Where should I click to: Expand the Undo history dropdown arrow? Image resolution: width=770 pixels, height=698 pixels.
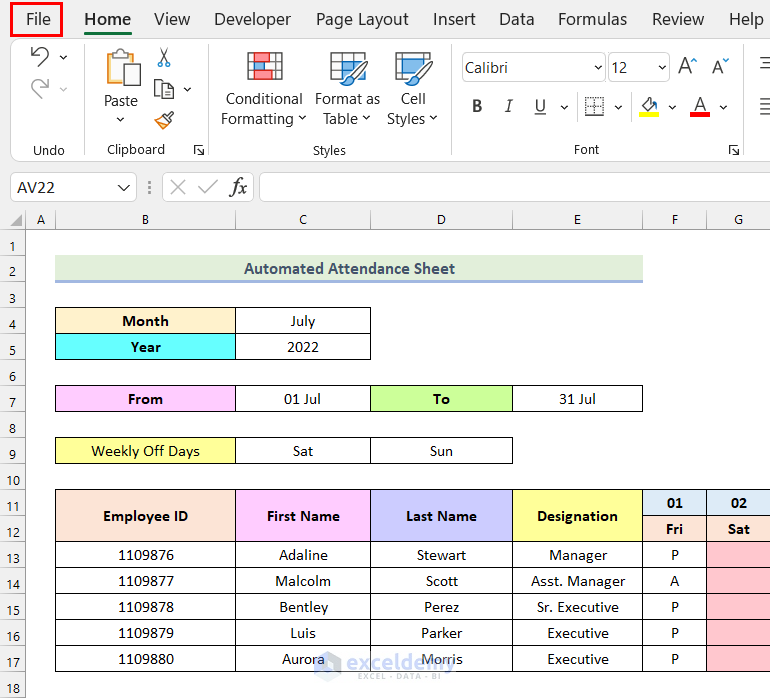[64, 57]
